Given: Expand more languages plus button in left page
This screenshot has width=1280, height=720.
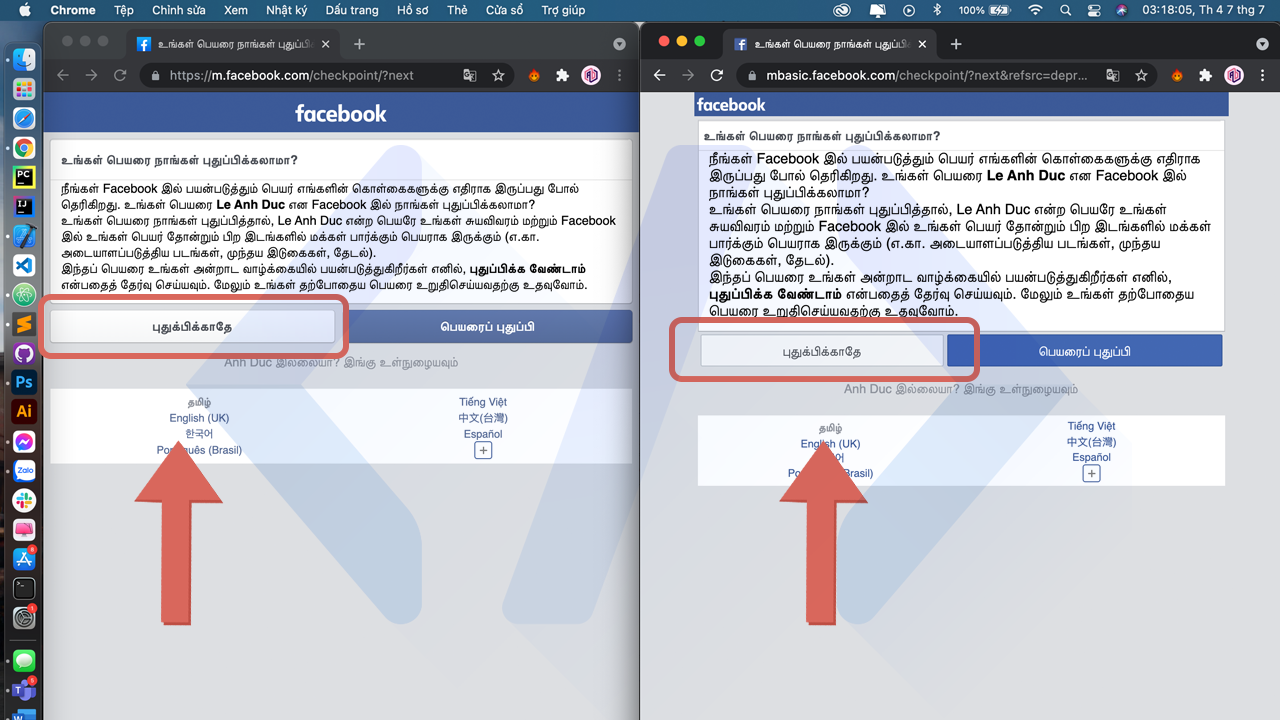Looking at the screenshot, I should coord(483,450).
